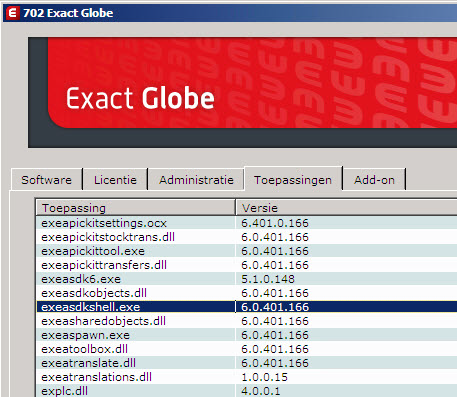Select the exeapickittransfers.dll row
Screen dimensions: 457x397
point(247,265)
